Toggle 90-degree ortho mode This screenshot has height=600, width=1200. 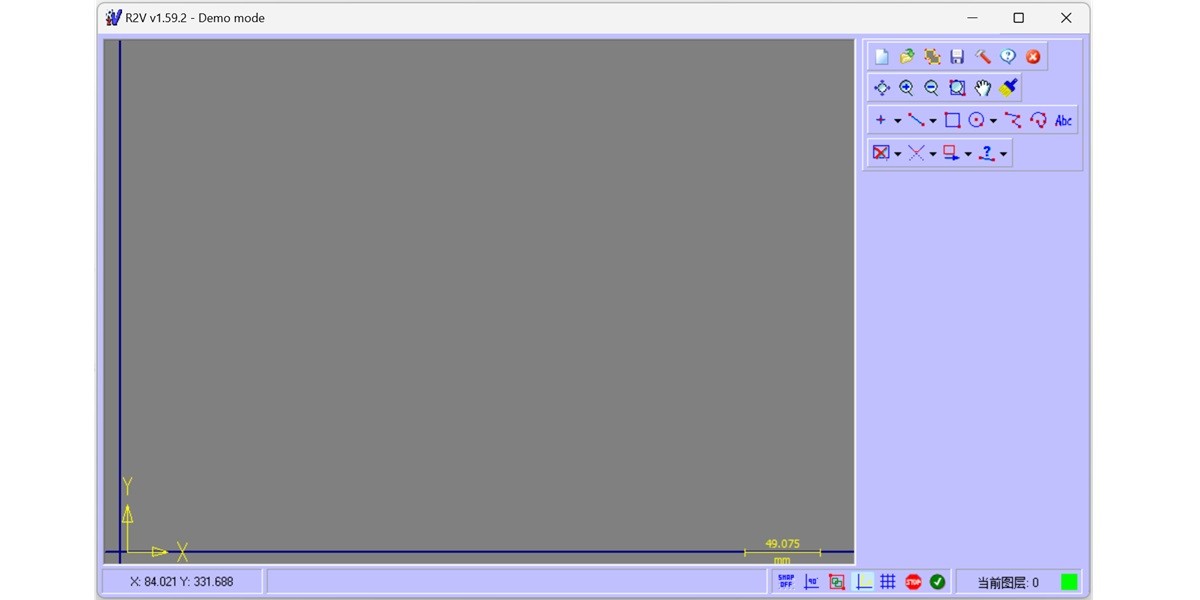(811, 581)
